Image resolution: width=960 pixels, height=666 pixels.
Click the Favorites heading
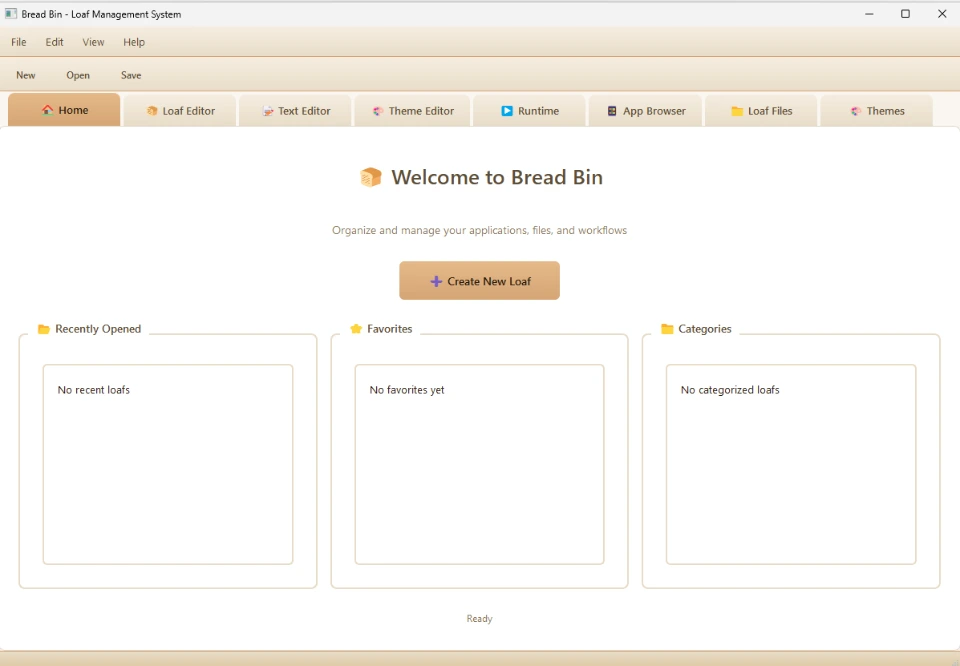pyautogui.click(x=390, y=329)
